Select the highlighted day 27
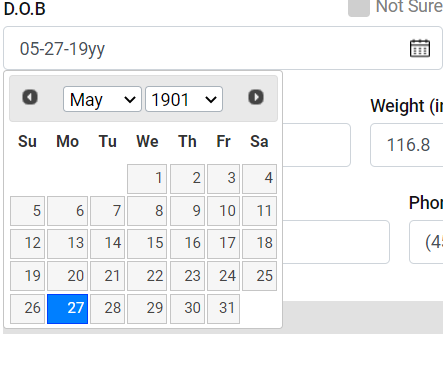The image size is (443, 365). point(67,309)
